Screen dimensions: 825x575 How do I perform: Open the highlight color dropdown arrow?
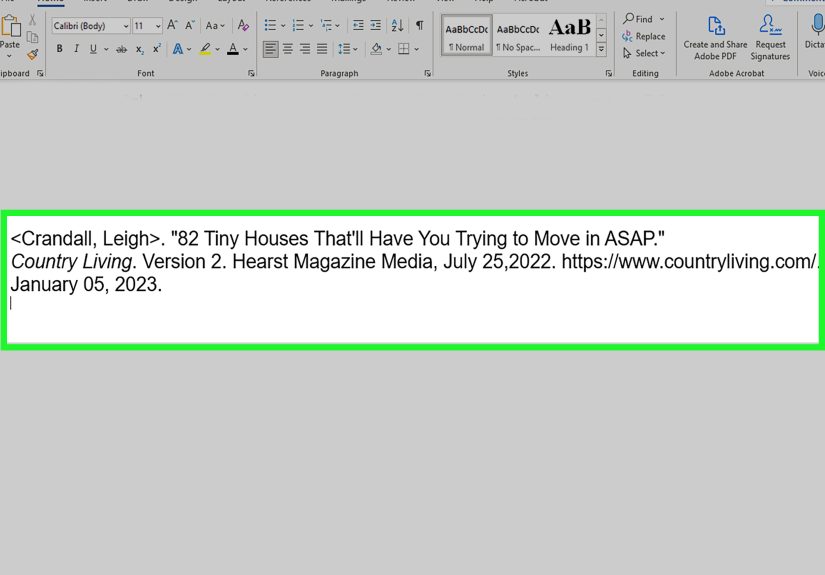click(x=217, y=49)
